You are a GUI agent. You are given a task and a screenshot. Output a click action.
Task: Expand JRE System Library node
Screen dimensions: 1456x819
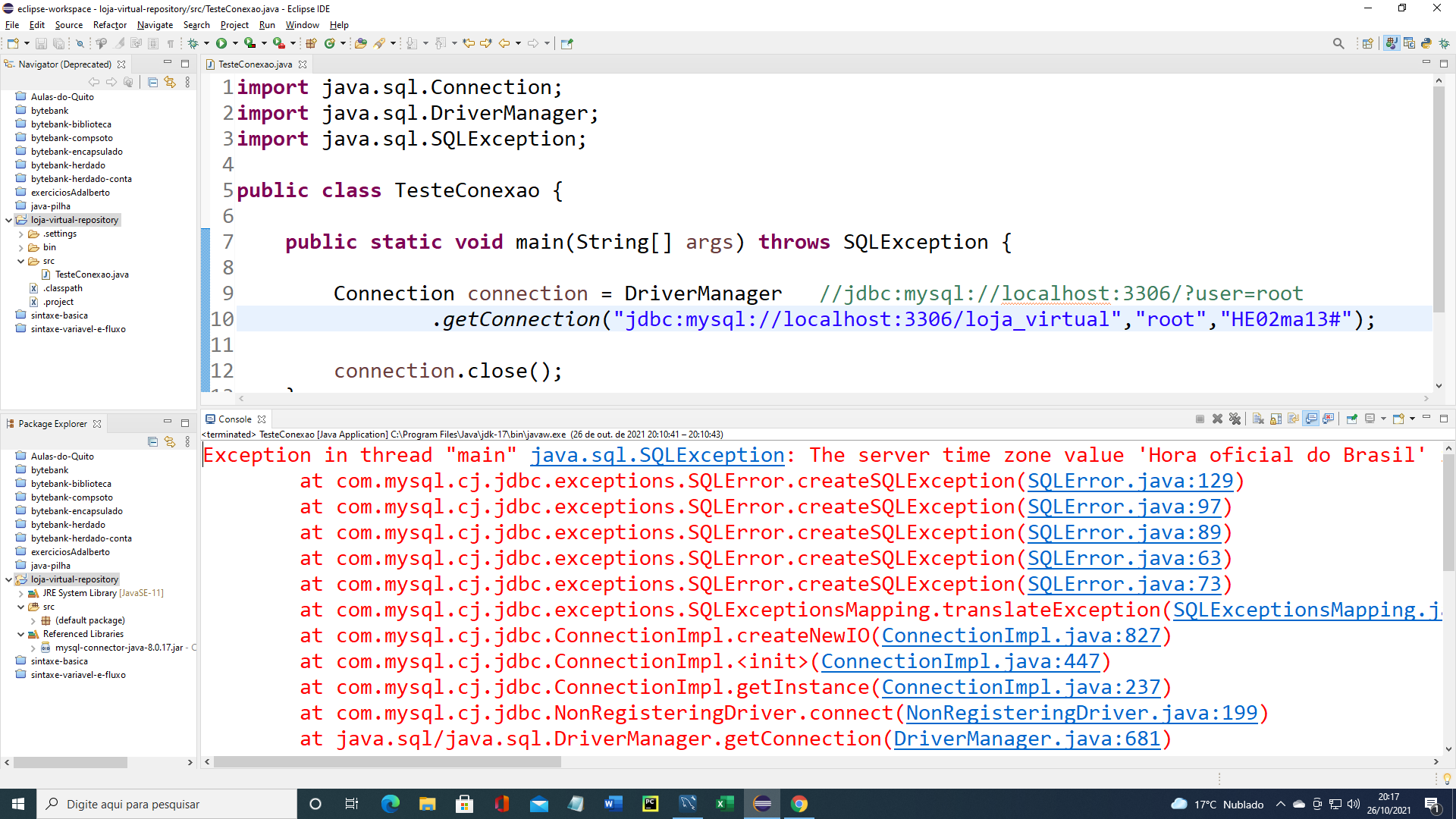pyautogui.click(x=21, y=593)
